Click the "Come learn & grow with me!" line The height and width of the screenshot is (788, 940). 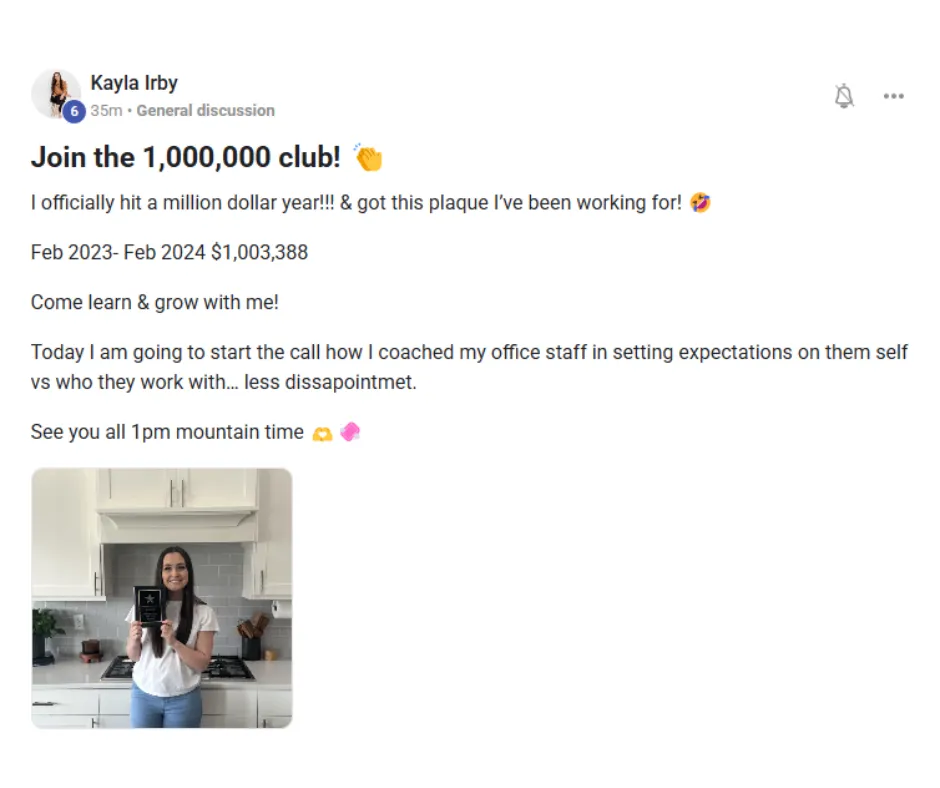(155, 302)
